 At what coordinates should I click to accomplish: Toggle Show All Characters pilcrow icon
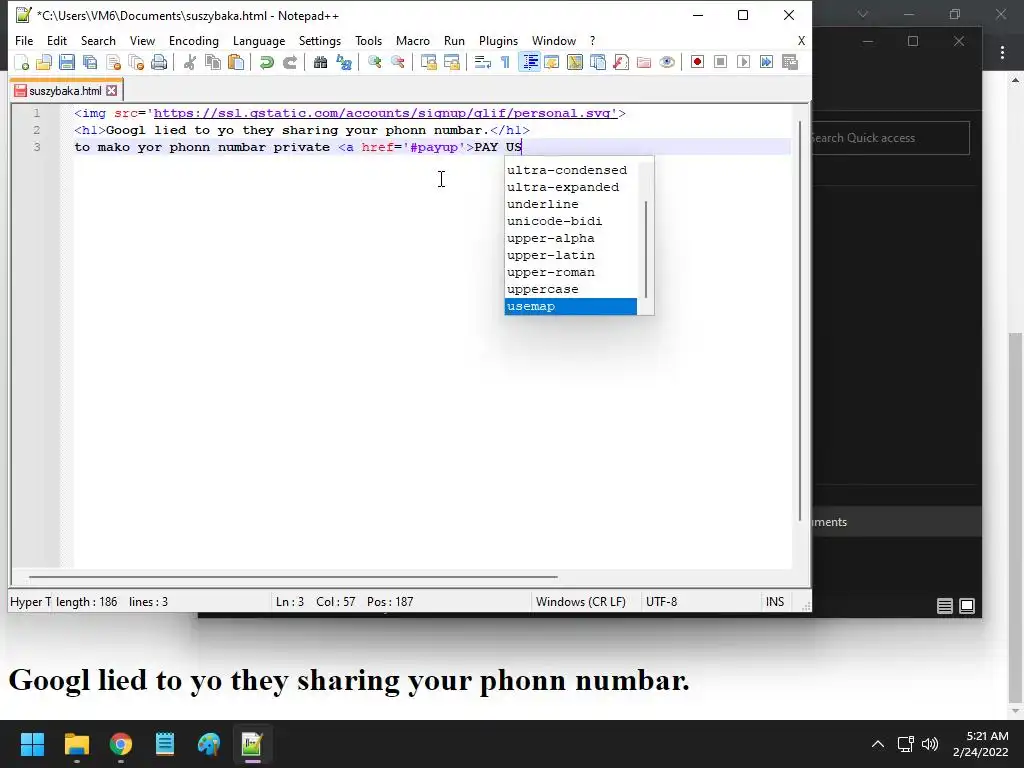[505, 62]
